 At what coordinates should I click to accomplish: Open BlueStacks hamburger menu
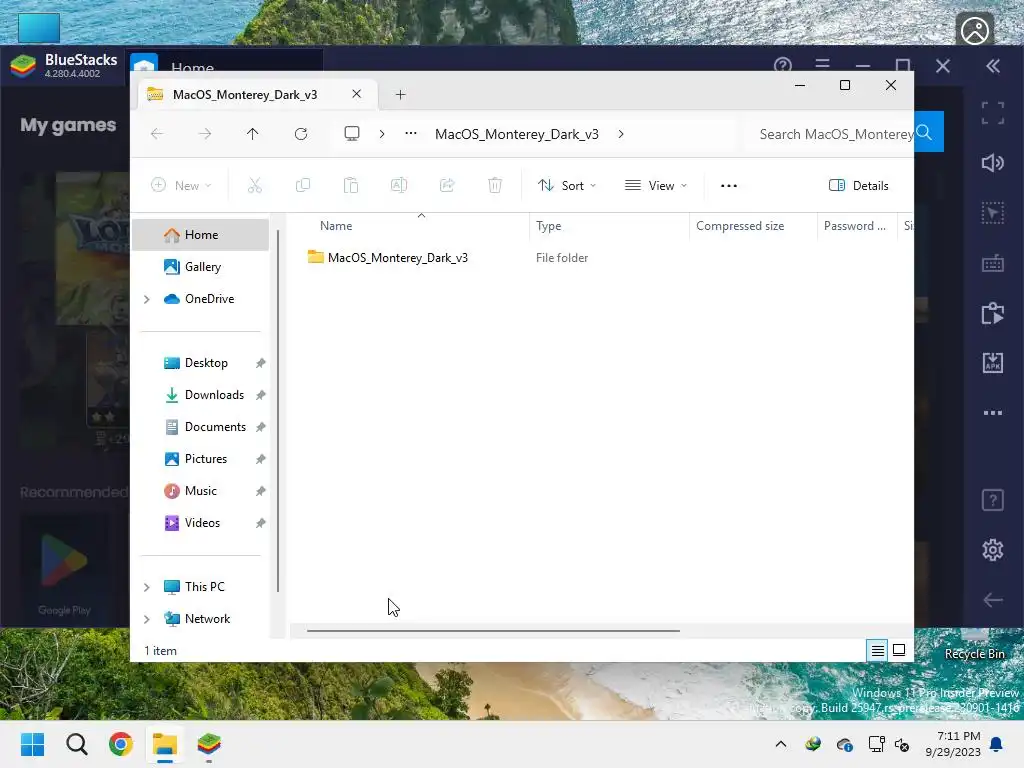[822, 65]
